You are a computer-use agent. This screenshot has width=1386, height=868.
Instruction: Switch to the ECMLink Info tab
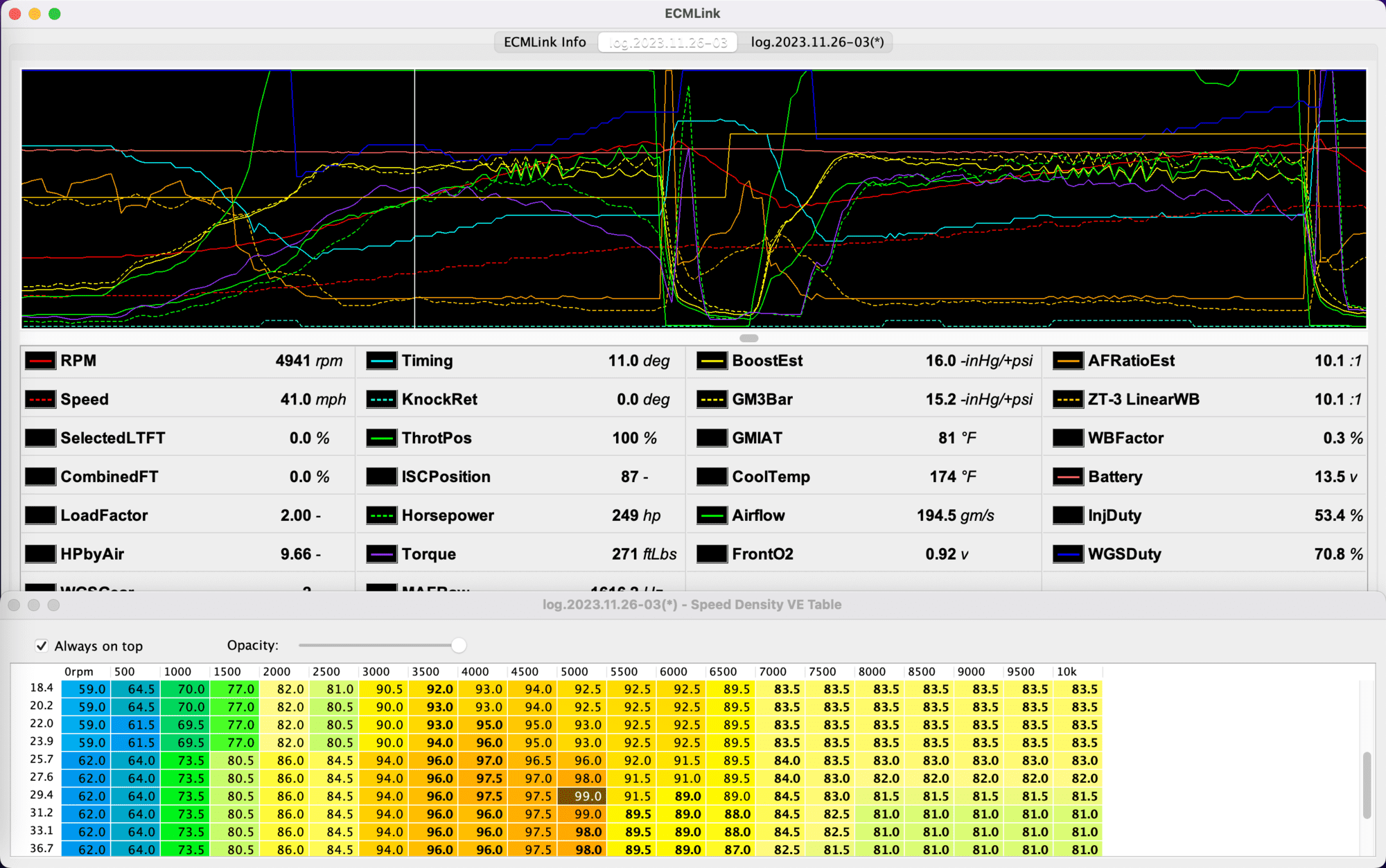(545, 42)
